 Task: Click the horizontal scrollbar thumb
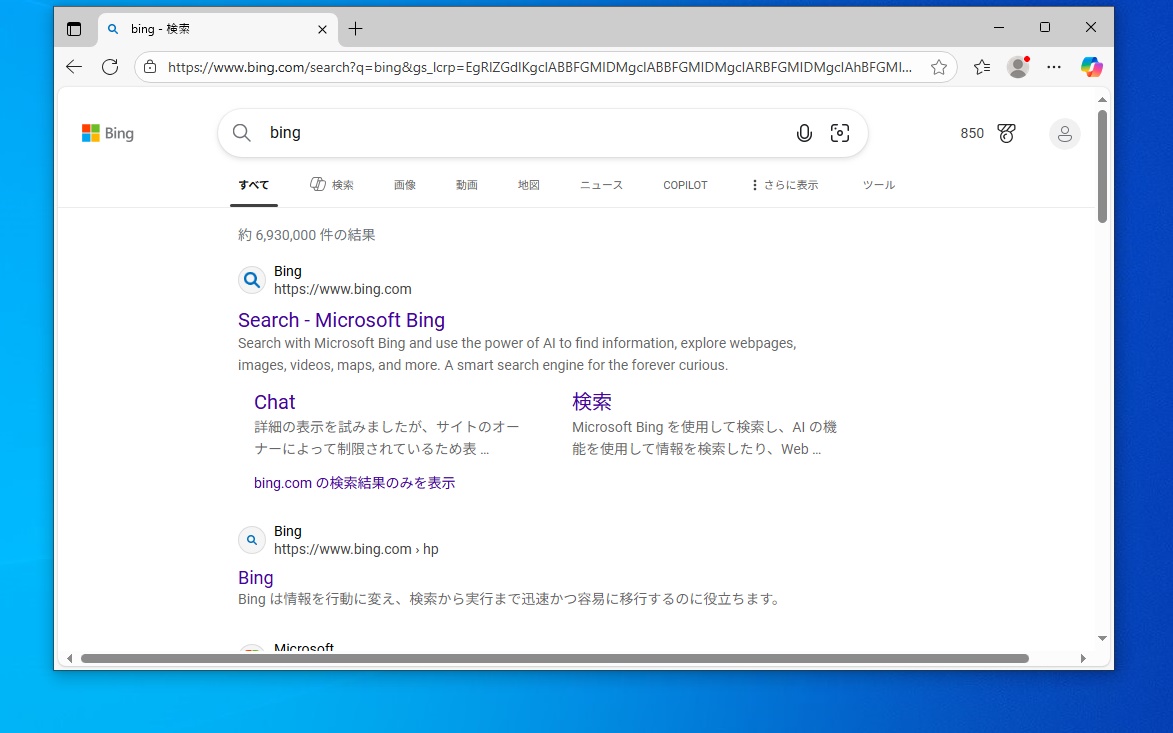(x=554, y=658)
